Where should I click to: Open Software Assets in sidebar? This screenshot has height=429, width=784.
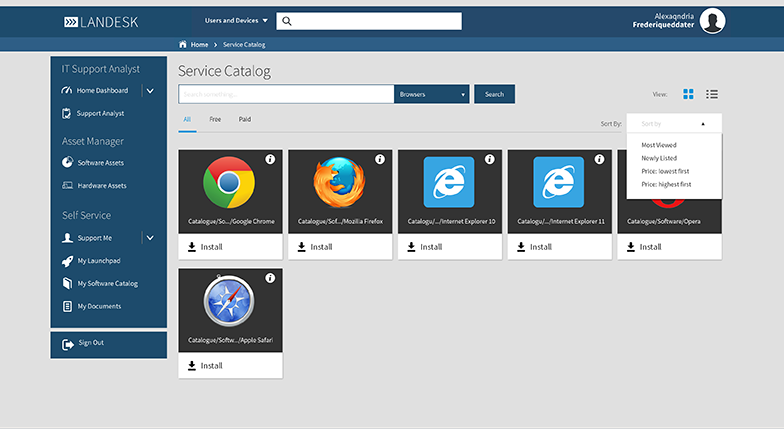click(x=100, y=163)
